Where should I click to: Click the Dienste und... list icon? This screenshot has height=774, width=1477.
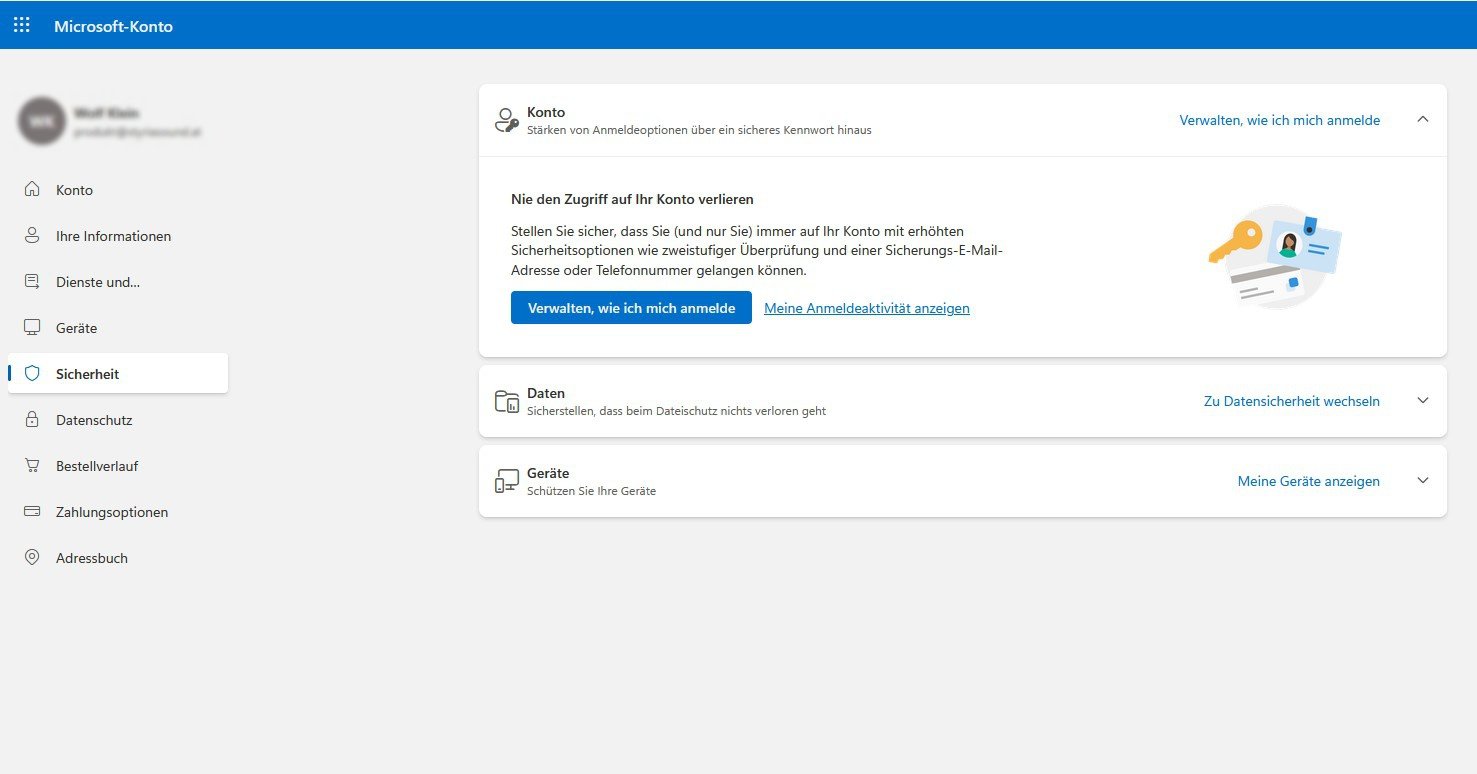click(x=32, y=281)
